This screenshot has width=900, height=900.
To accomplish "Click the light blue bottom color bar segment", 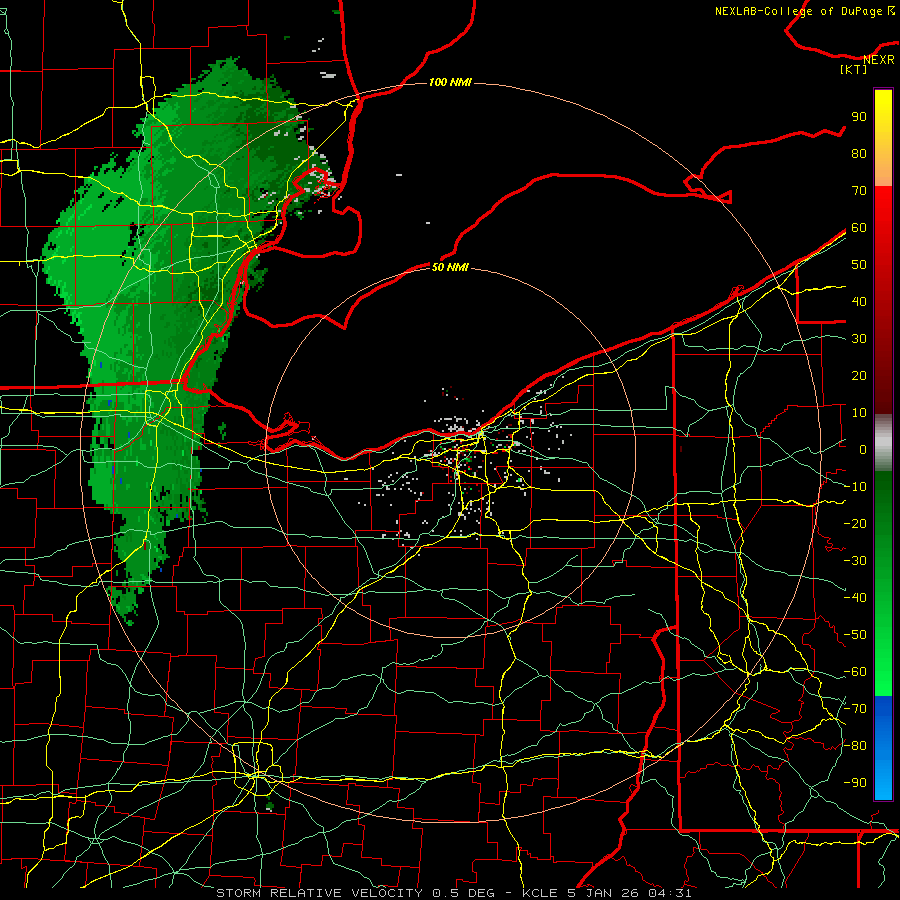I will click(x=883, y=781).
